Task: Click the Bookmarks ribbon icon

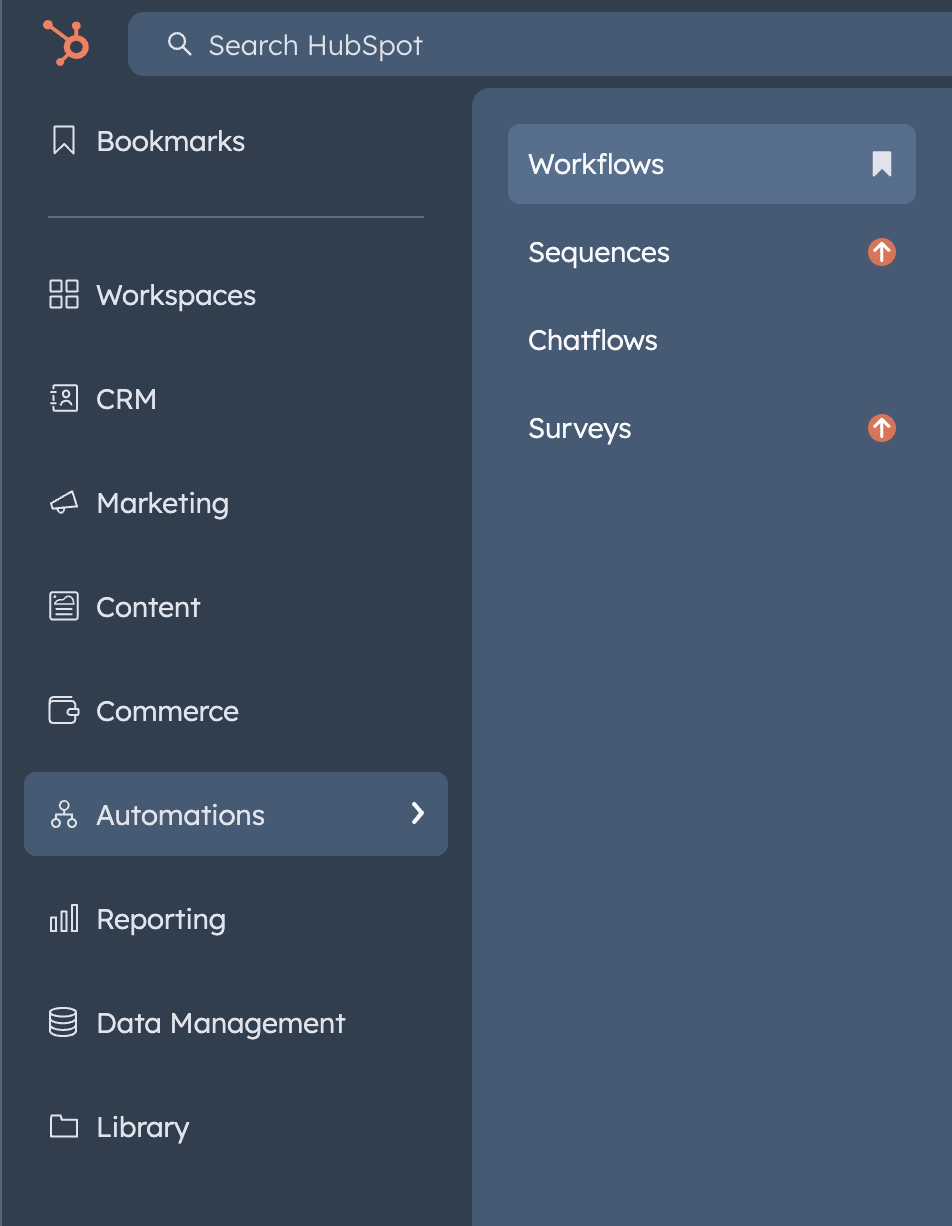Action: pyautogui.click(x=64, y=141)
